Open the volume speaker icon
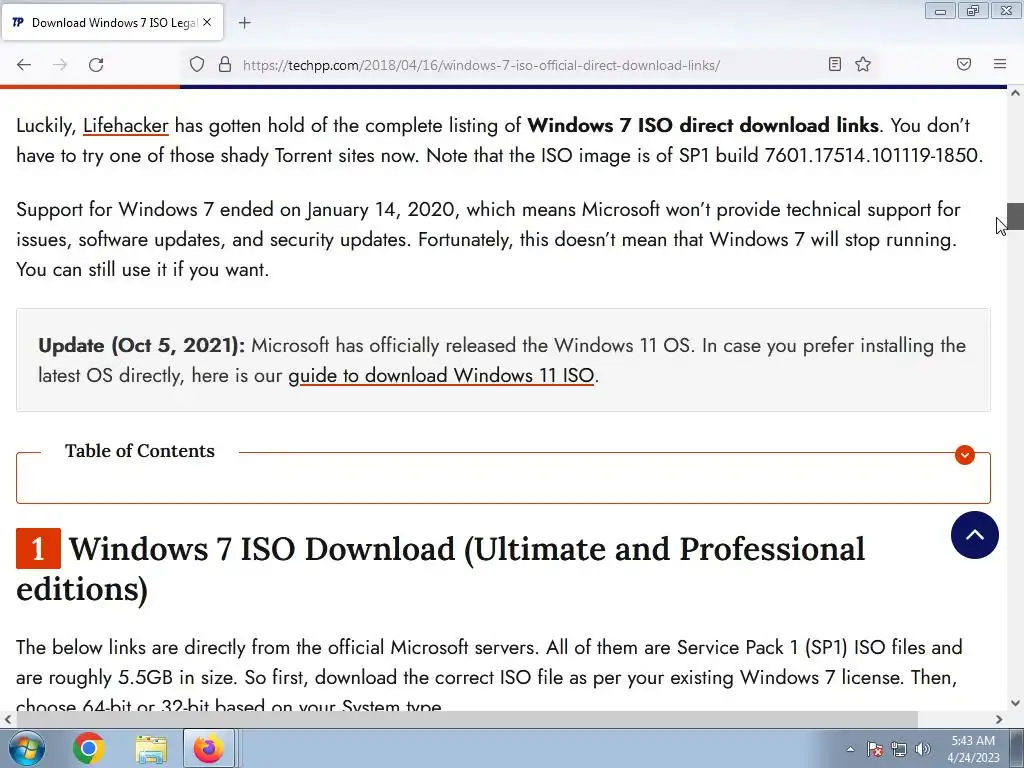 pyautogui.click(x=922, y=749)
